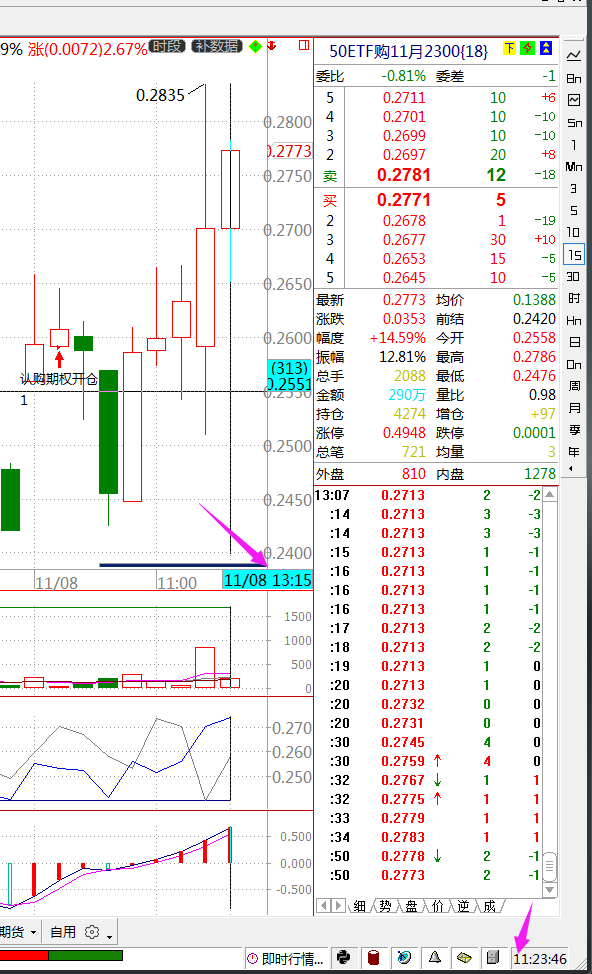Click the yellow box status bar icon
The height and width of the screenshot is (974, 592).
pyautogui.click(x=464, y=958)
